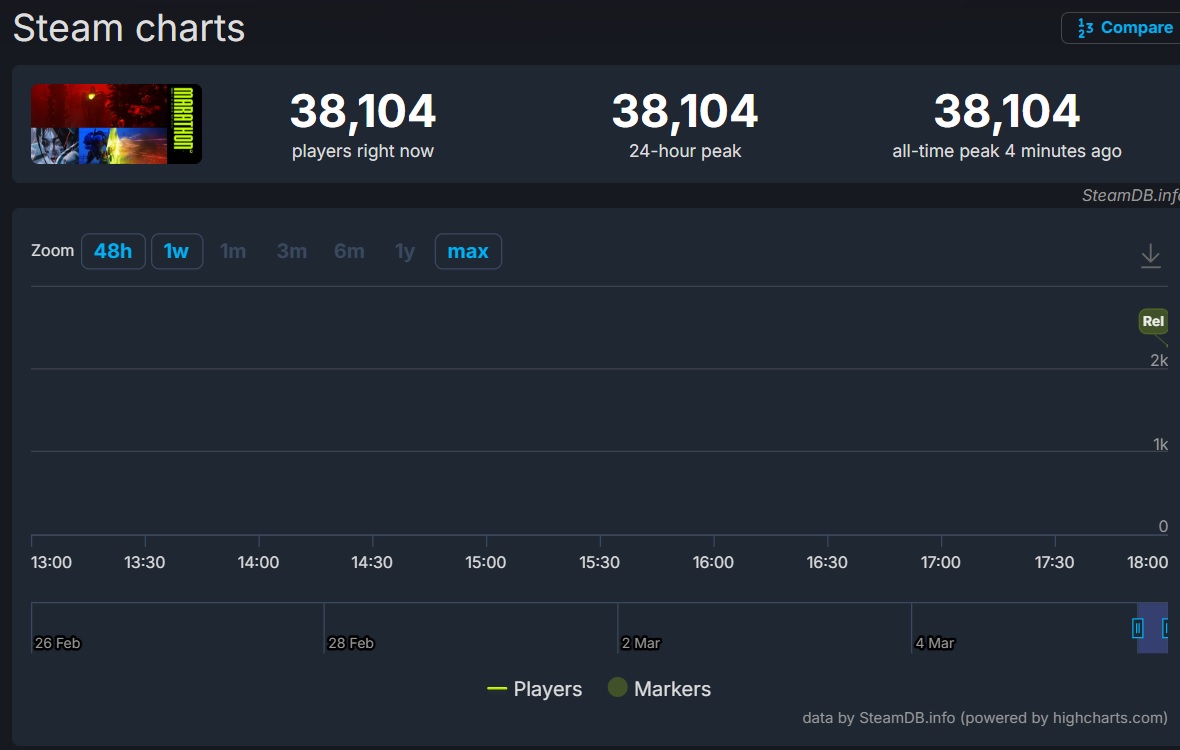Open the Marathon game thumbnail
This screenshot has height=750, width=1180.
click(116, 124)
